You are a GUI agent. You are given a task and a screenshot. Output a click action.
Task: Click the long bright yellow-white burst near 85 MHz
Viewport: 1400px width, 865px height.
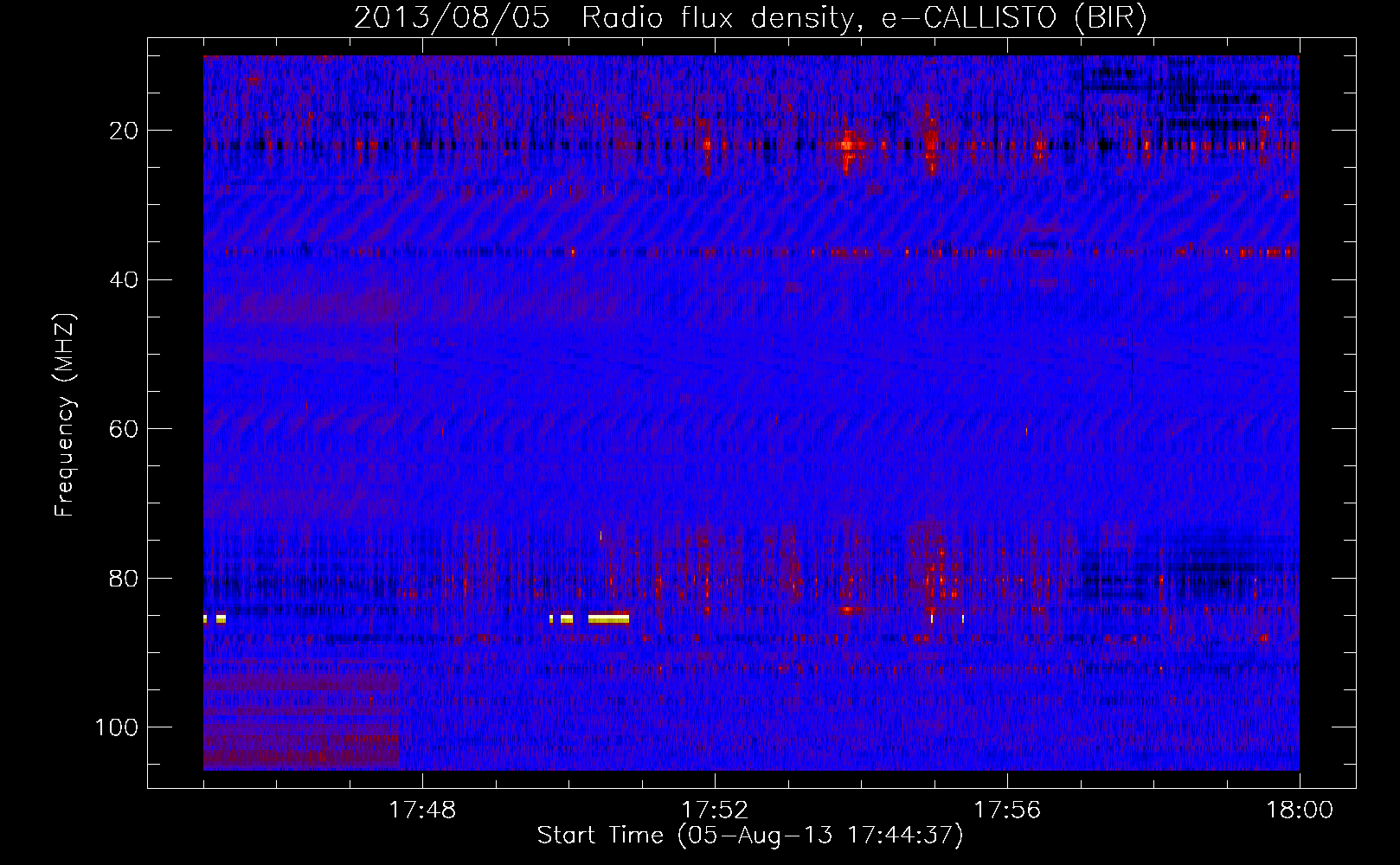pos(608,618)
